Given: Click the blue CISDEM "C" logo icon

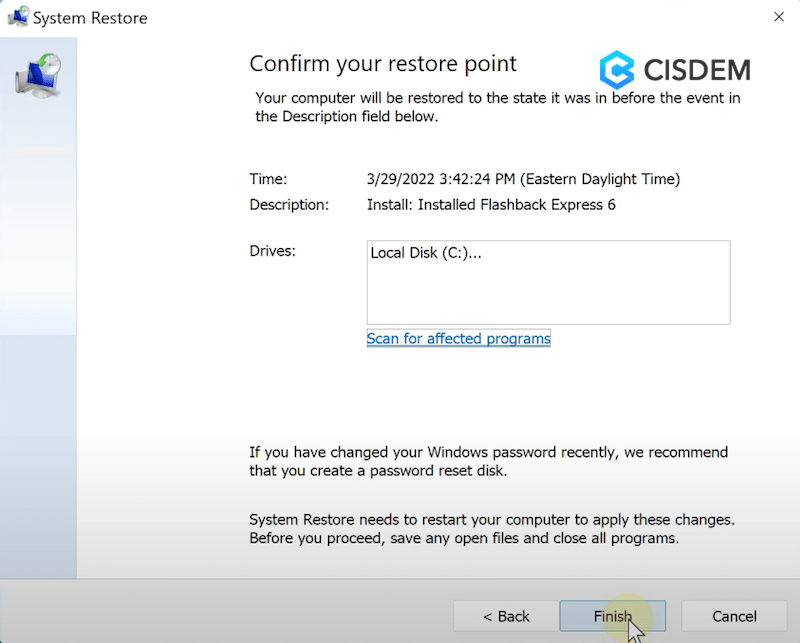Looking at the screenshot, I should click(x=617, y=67).
